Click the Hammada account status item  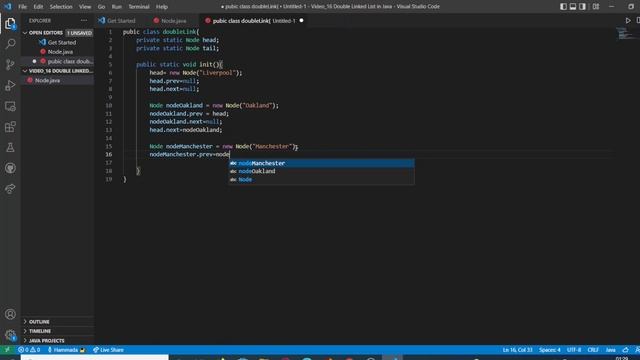pyautogui.click(x=66, y=350)
